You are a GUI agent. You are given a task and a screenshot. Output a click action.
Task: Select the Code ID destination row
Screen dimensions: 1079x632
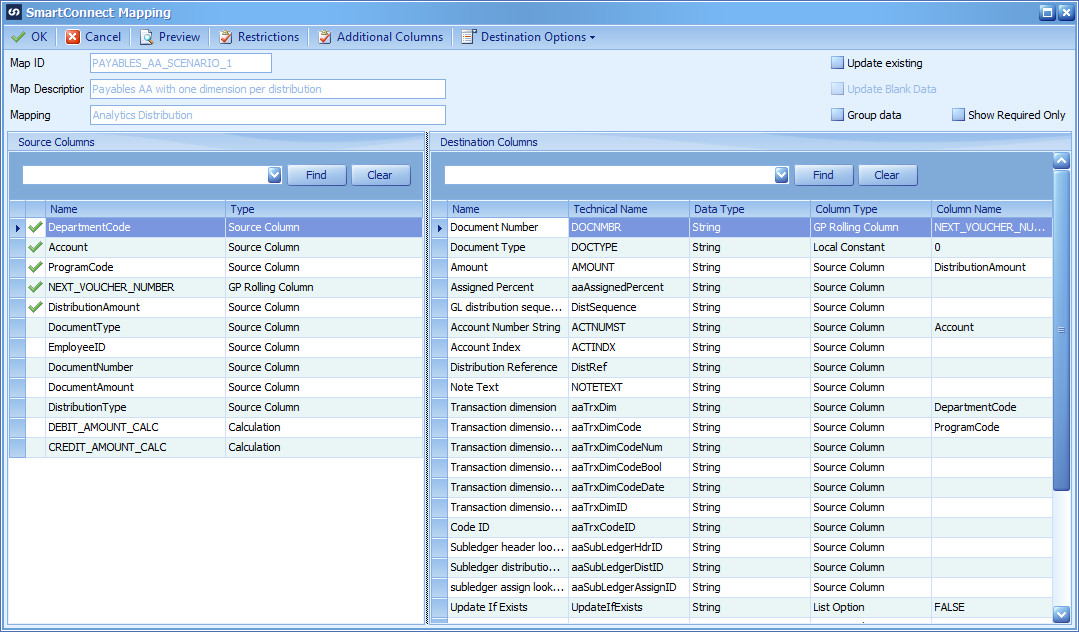click(x=742, y=527)
